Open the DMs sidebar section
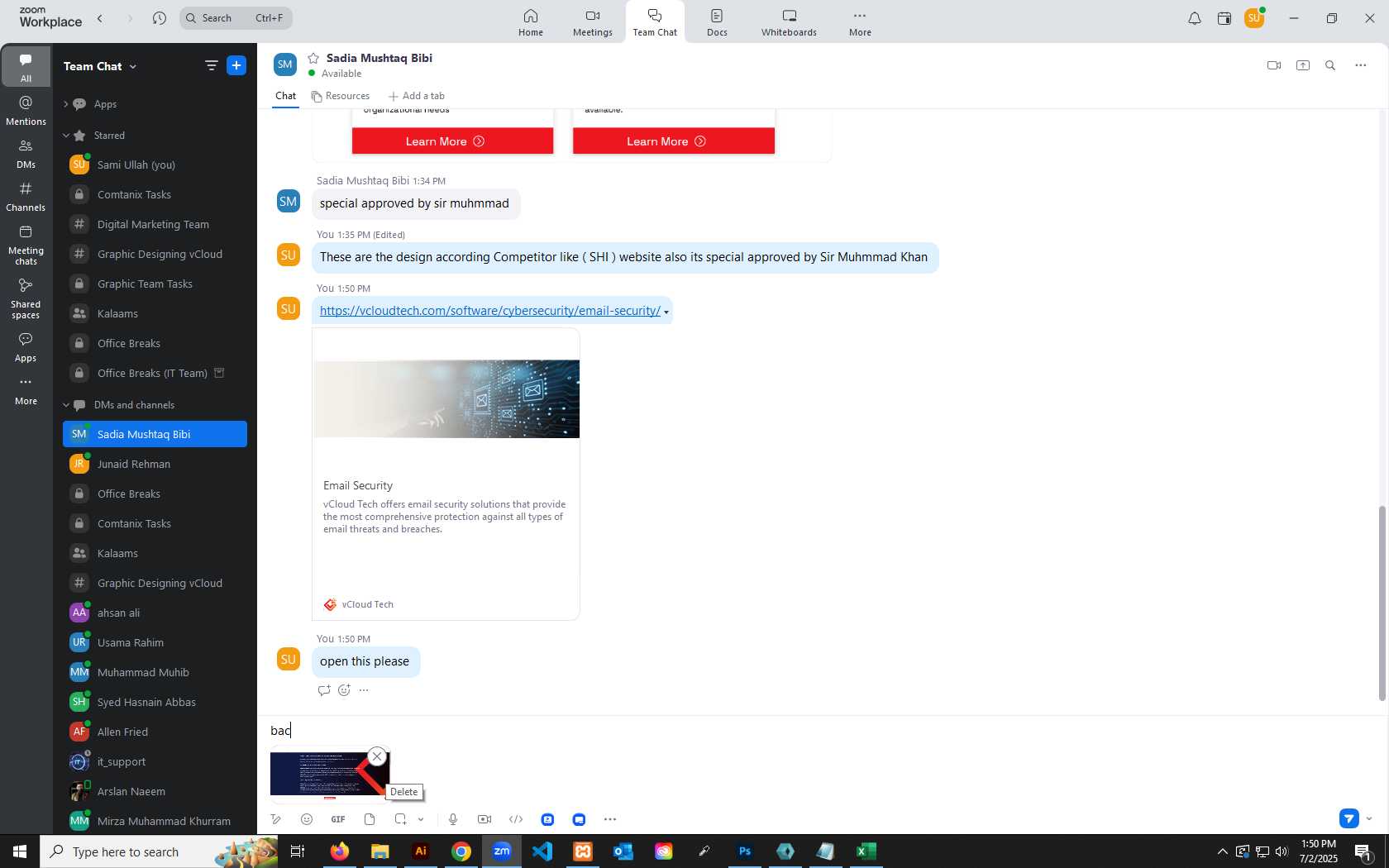Screen dimensions: 1389x868 [26, 154]
